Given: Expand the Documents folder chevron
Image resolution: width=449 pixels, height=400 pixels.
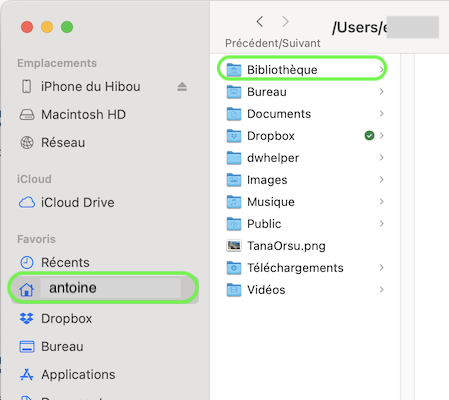Looking at the screenshot, I should [381, 113].
